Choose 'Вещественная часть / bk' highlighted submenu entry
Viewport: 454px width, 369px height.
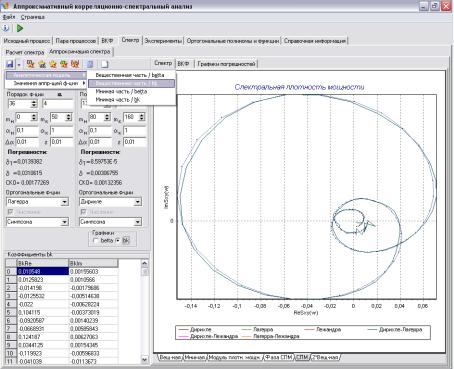pos(131,83)
